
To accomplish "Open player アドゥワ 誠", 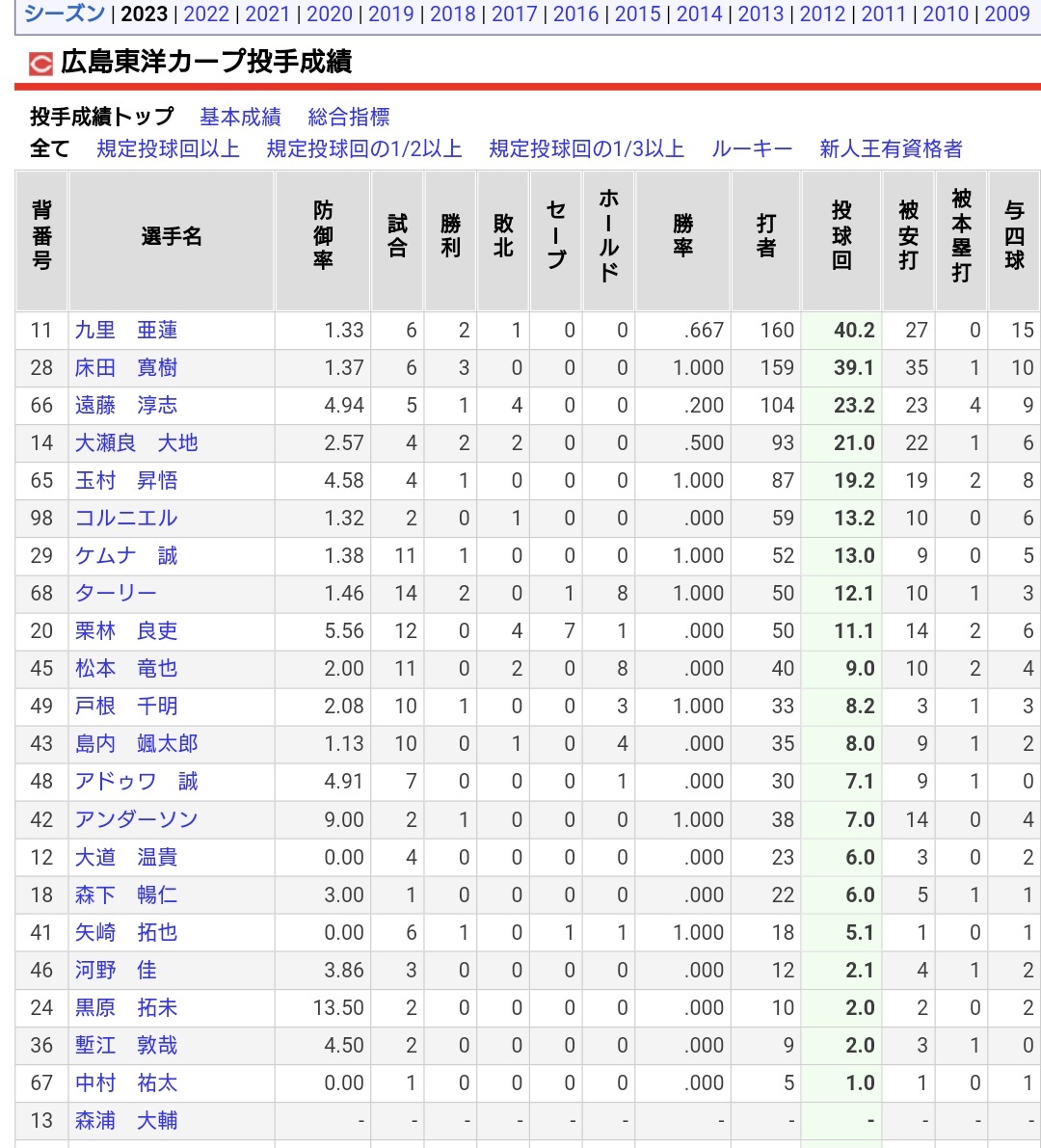I will (x=136, y=781).
